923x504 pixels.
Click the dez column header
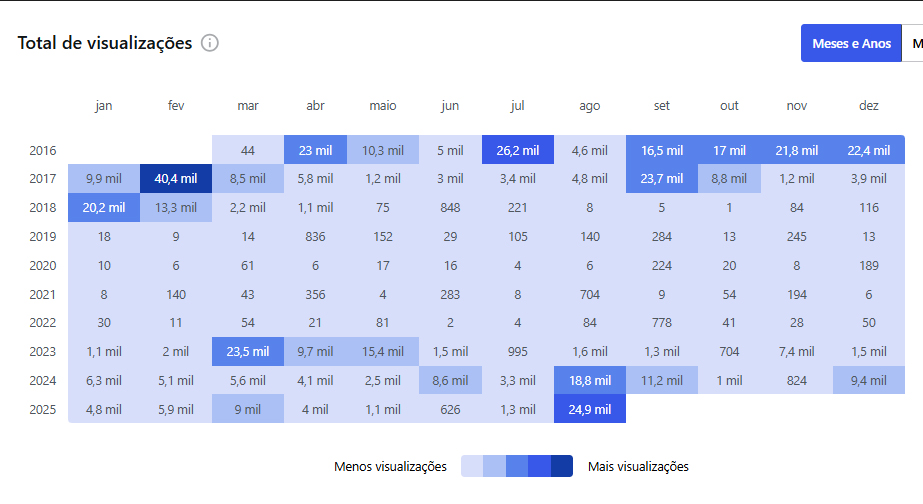point(868,105)
